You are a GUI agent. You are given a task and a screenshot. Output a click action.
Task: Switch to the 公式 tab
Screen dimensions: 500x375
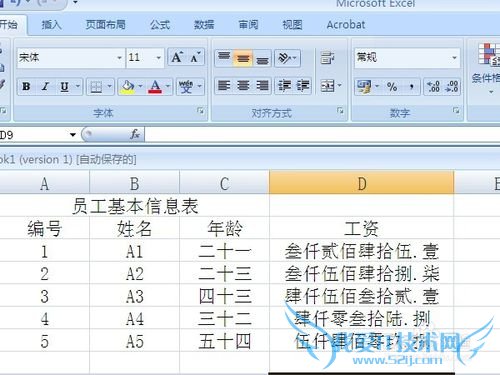pyautogui.click(x=160, y=25)
